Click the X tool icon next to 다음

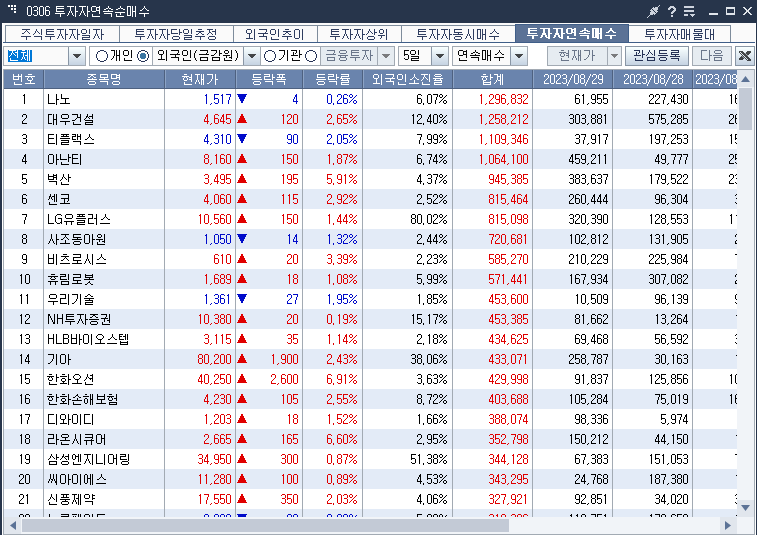[744, 56]
